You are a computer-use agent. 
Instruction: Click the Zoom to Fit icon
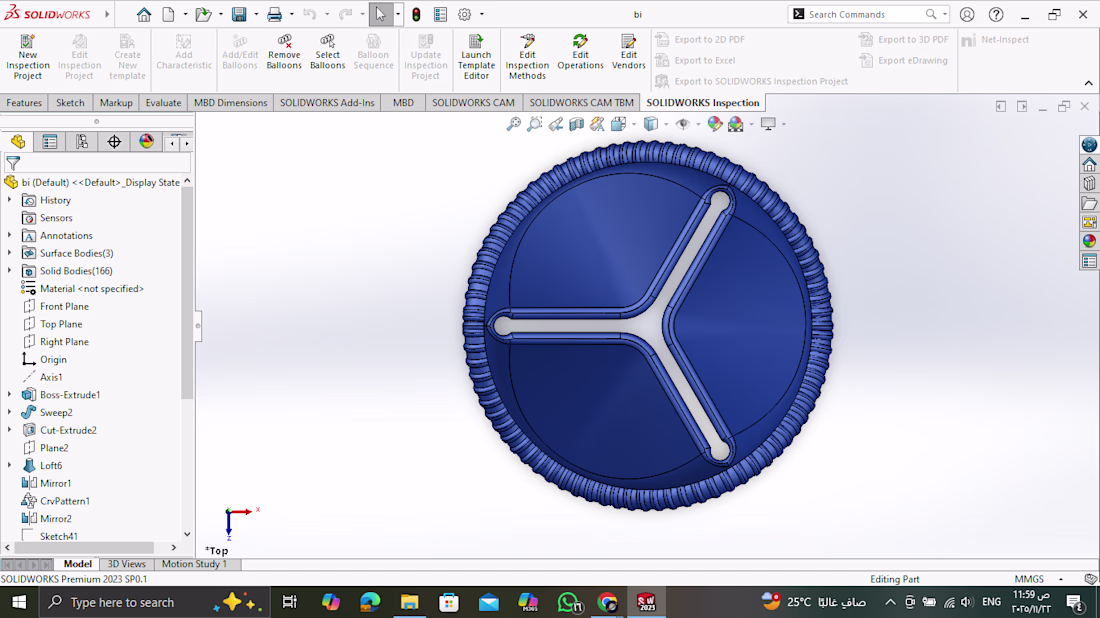click(514, 124)
